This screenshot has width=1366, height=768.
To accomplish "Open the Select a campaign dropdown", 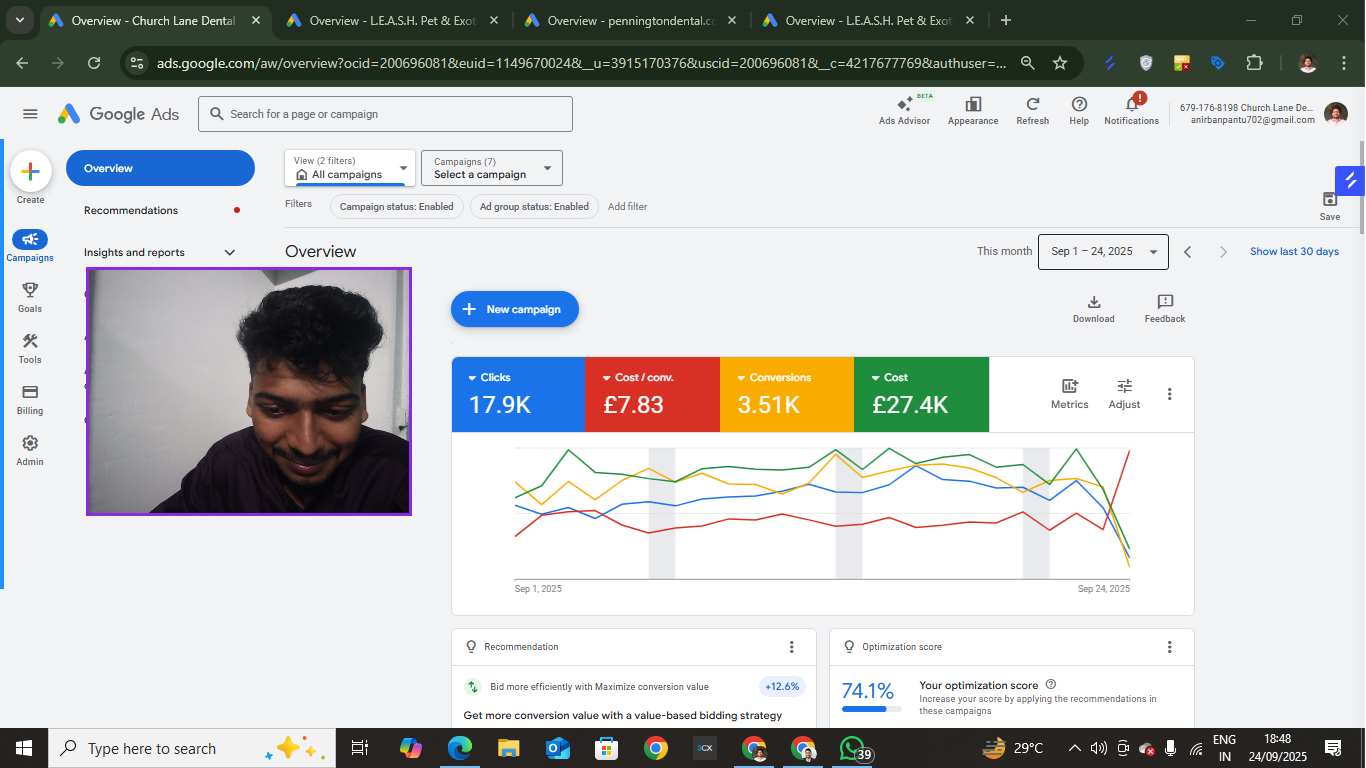I will pyautogui.click(x=492, y=168).
